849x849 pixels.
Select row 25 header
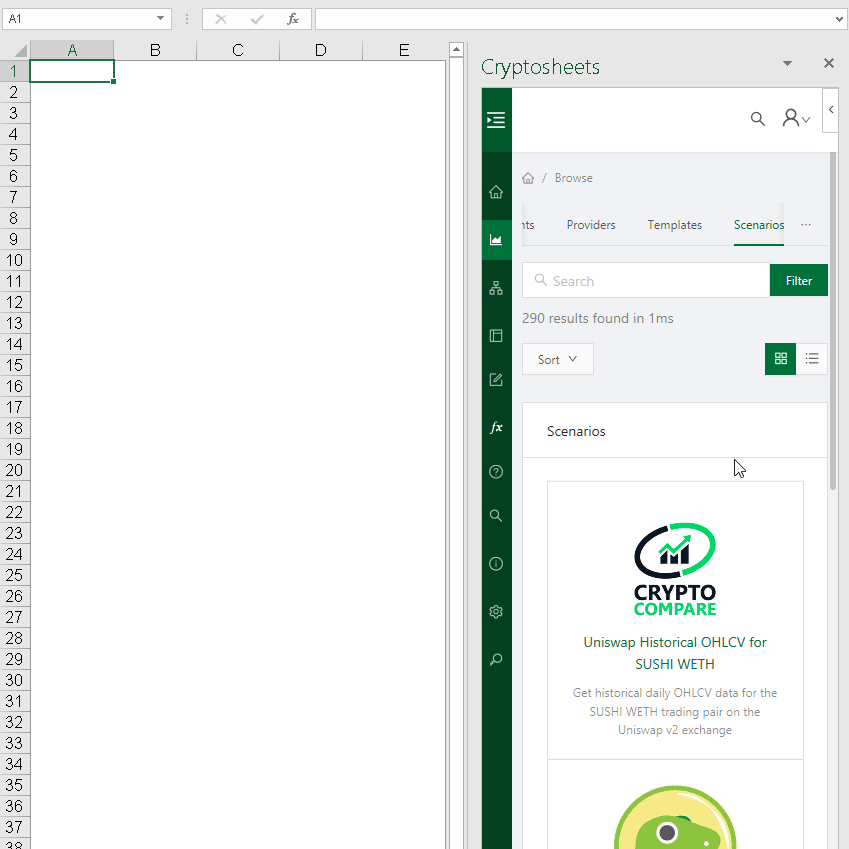(15, 575)
